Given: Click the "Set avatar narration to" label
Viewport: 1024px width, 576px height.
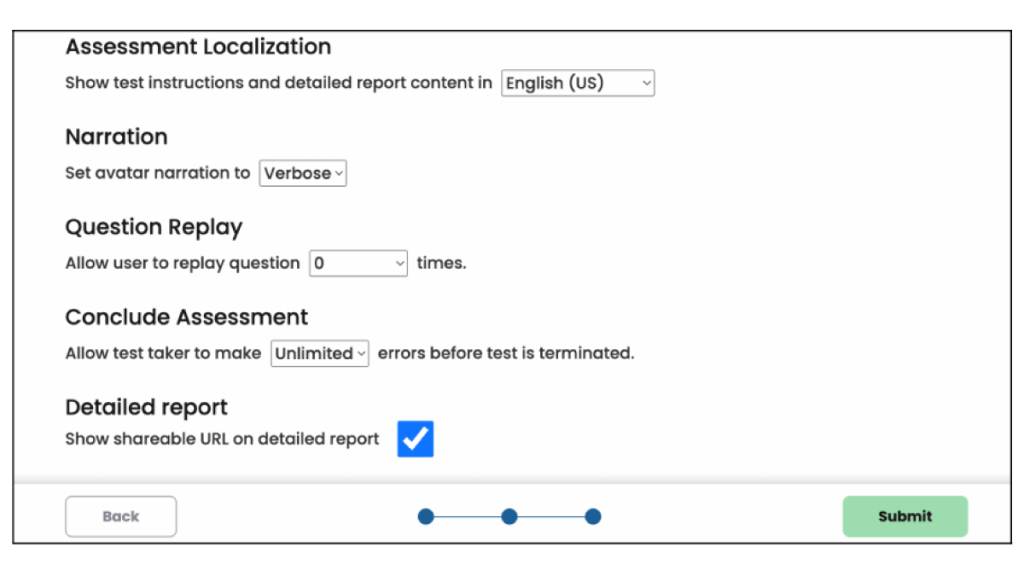Looking at the screenshot, I should (x=157, y=173).
